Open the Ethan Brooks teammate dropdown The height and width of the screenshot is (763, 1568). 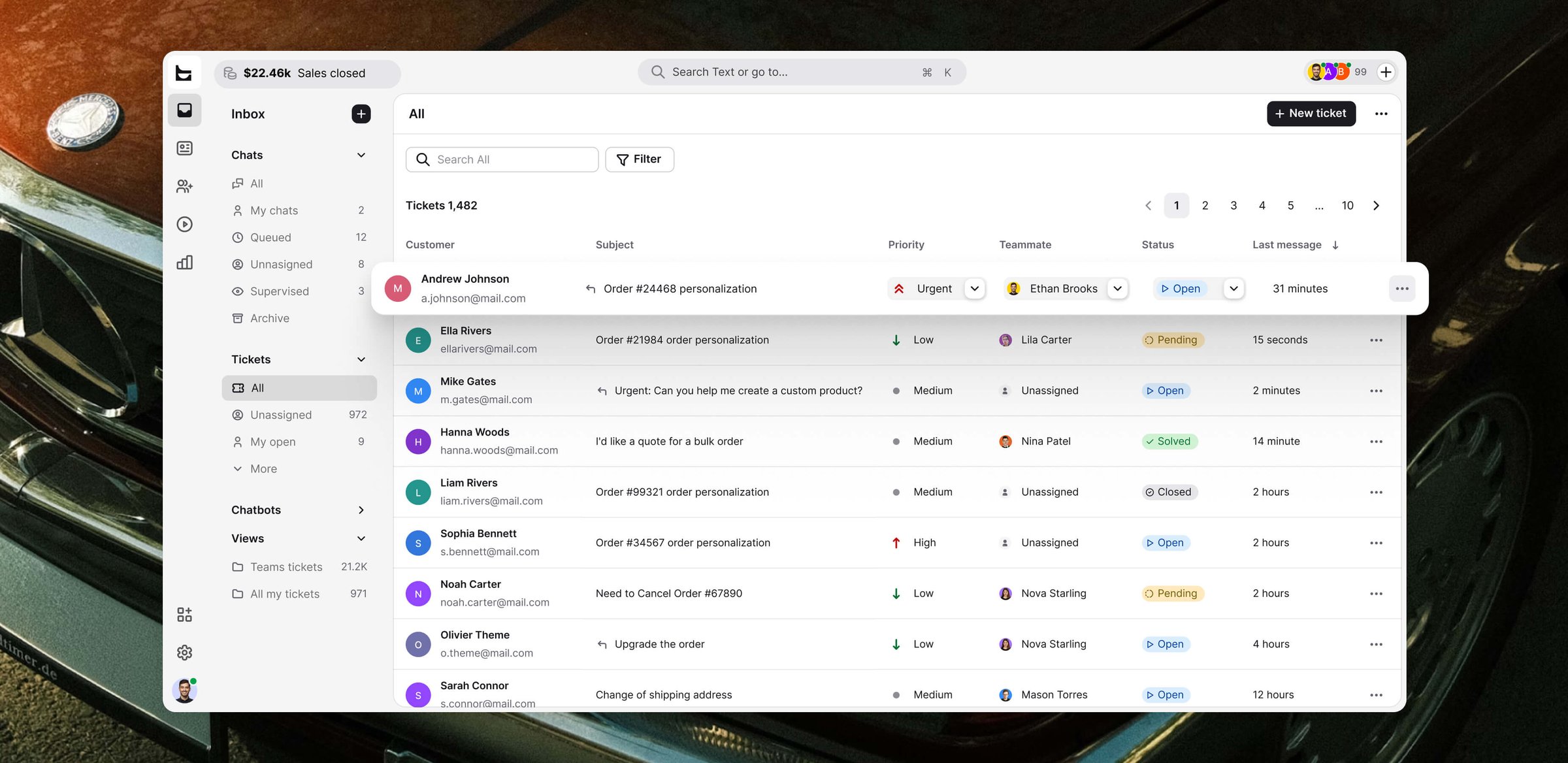(x=1118, y=289)
